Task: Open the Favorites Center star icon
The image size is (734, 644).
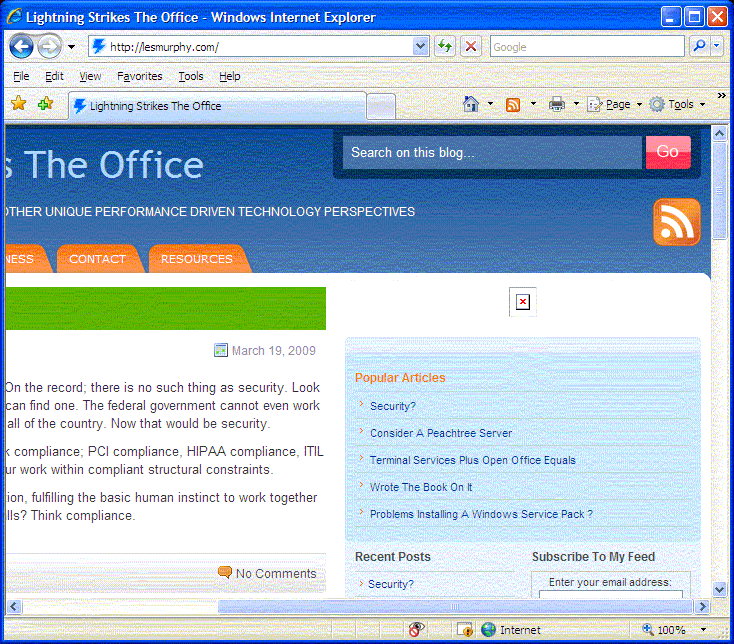Action: click(19, 103)
